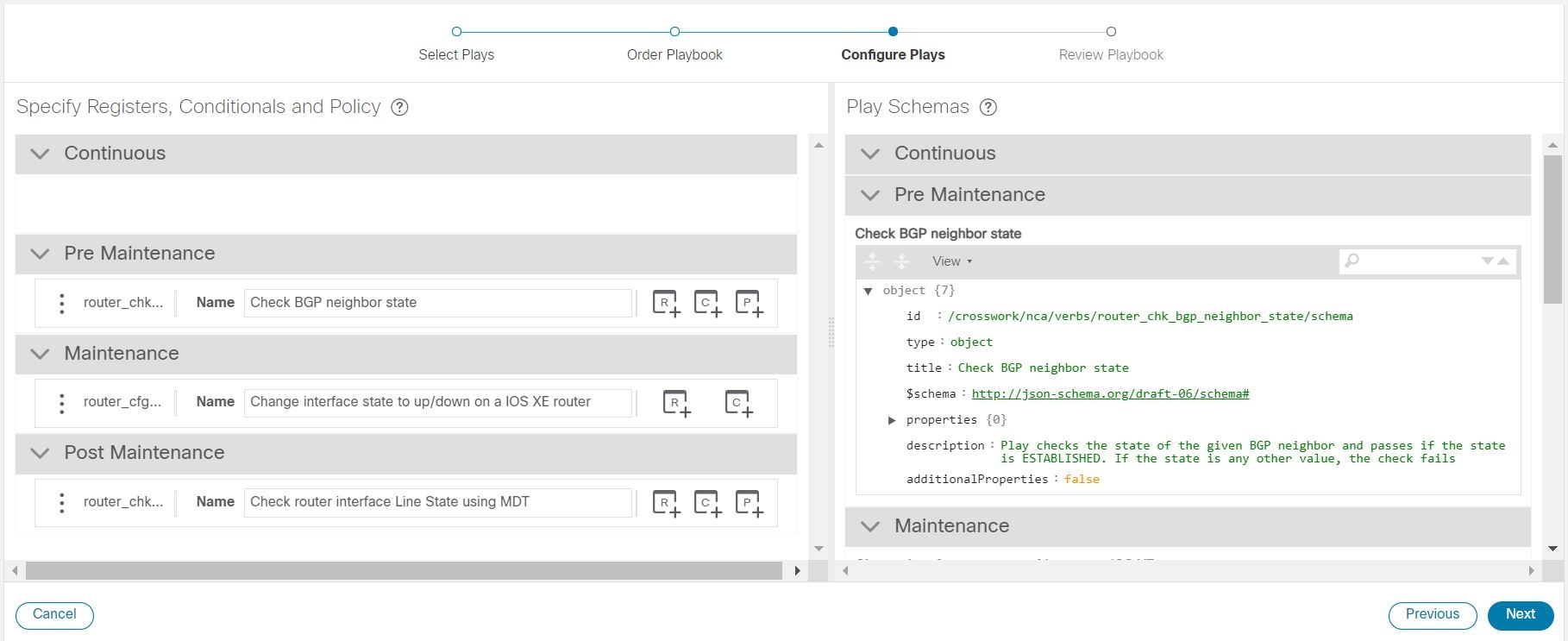Open json-schema.org draft-06 schema link
1568x641 pixels.
pos(1110,394)
